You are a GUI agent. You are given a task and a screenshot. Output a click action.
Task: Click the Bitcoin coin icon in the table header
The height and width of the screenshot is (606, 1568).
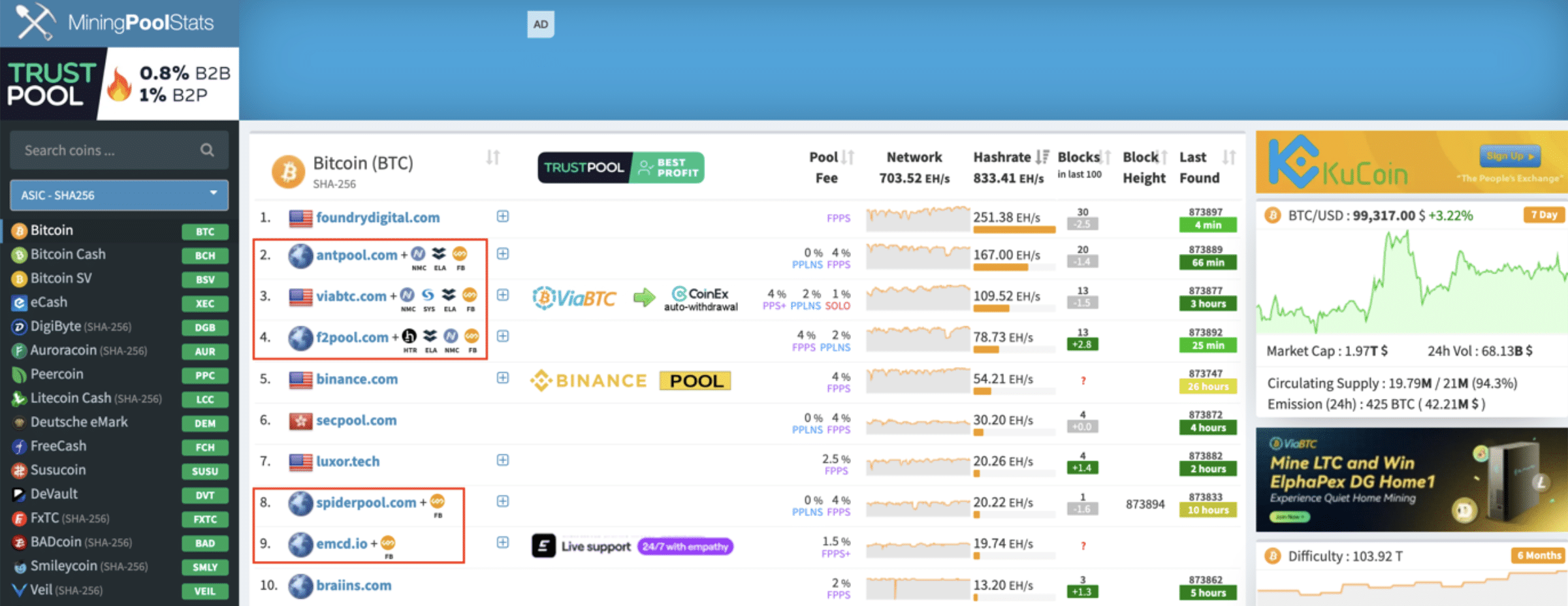pyautogui.click(x=288, y=171)
